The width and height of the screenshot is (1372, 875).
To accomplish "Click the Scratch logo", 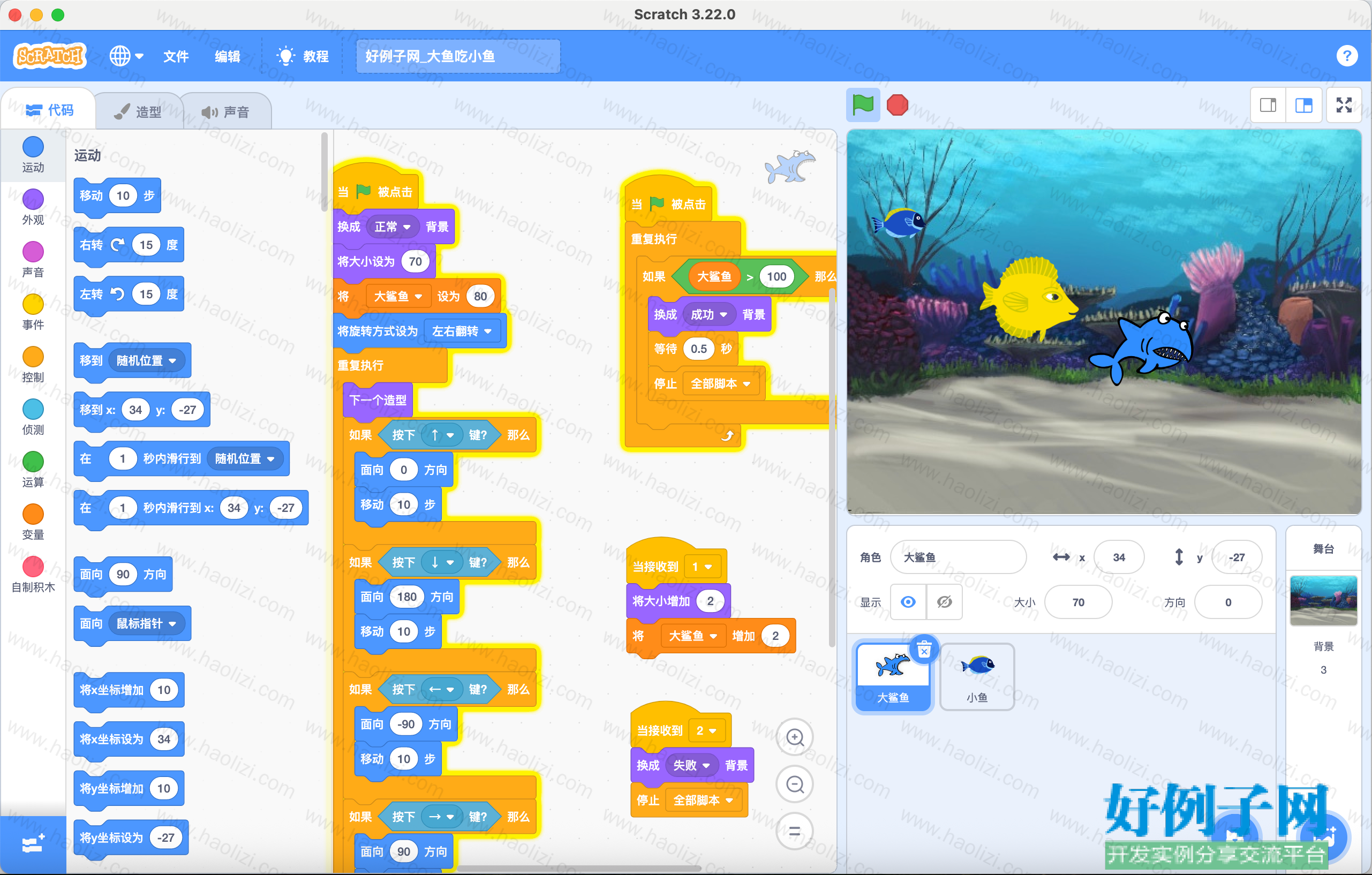I will point(50,56).
